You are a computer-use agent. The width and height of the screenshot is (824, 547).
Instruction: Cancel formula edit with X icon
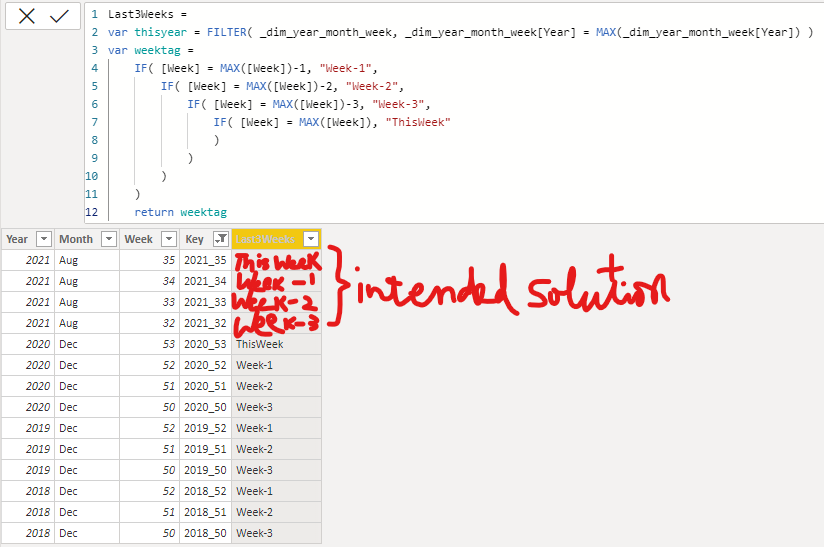26,16
